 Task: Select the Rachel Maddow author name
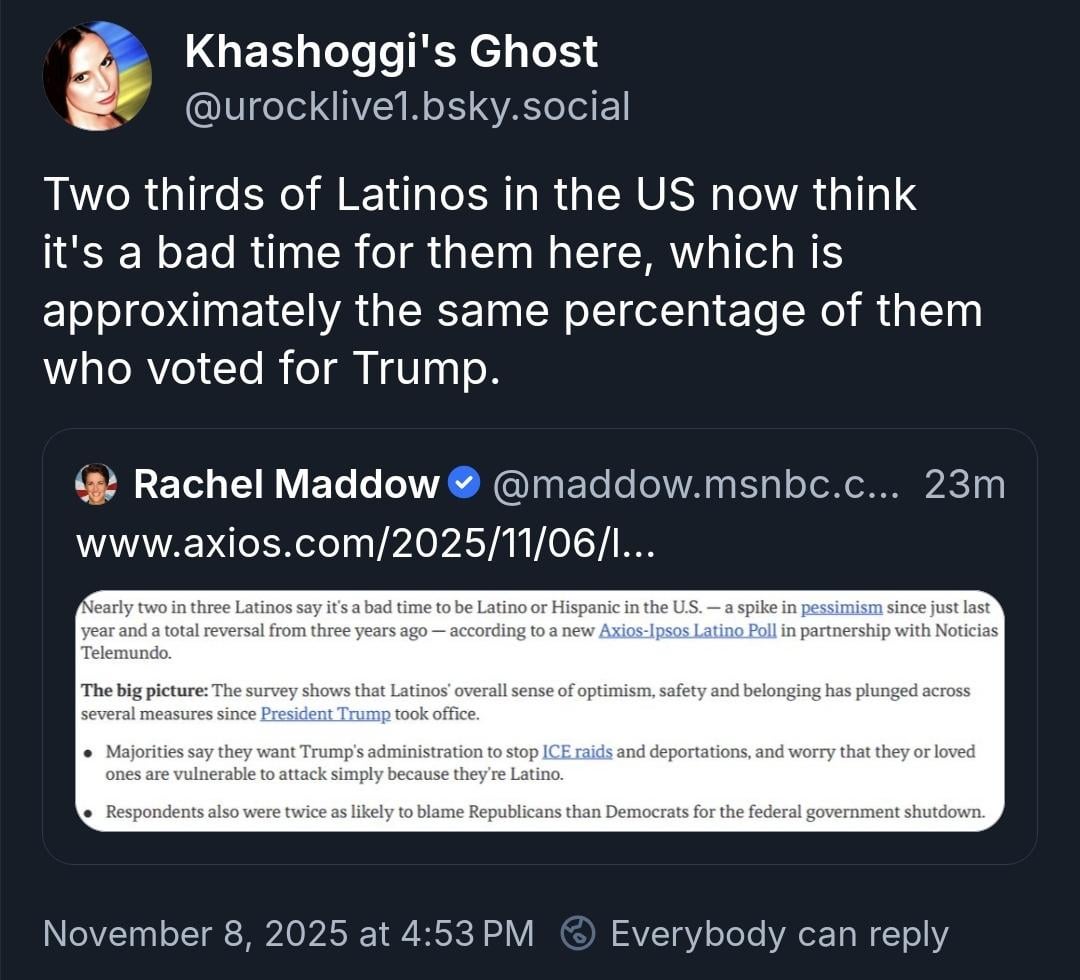(286, 485)
